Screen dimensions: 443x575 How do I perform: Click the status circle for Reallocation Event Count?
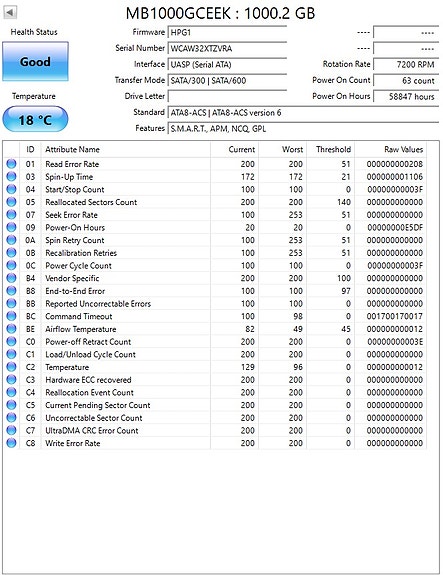coord(11,392)
